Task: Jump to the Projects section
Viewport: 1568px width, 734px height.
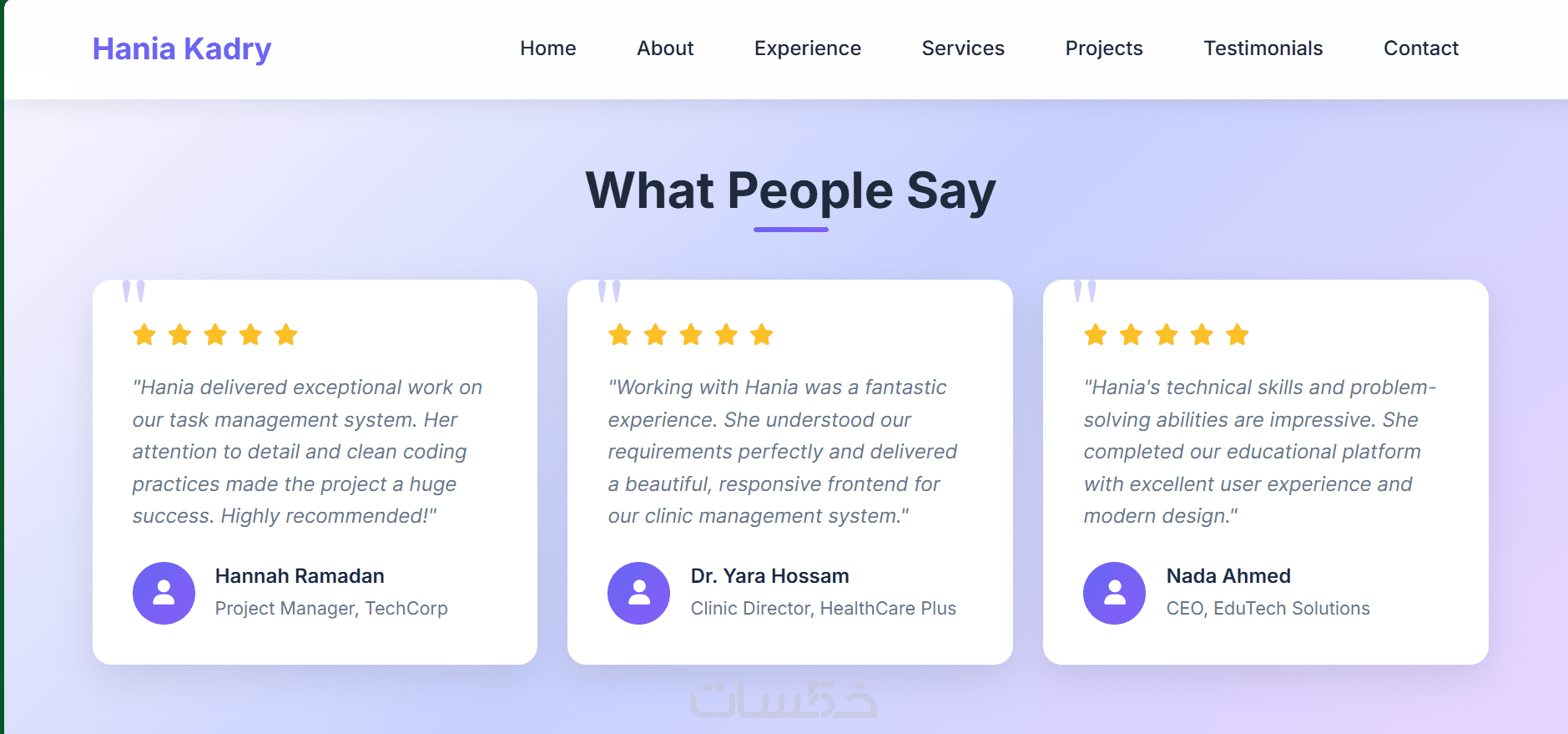Action: coord(1103,48)
